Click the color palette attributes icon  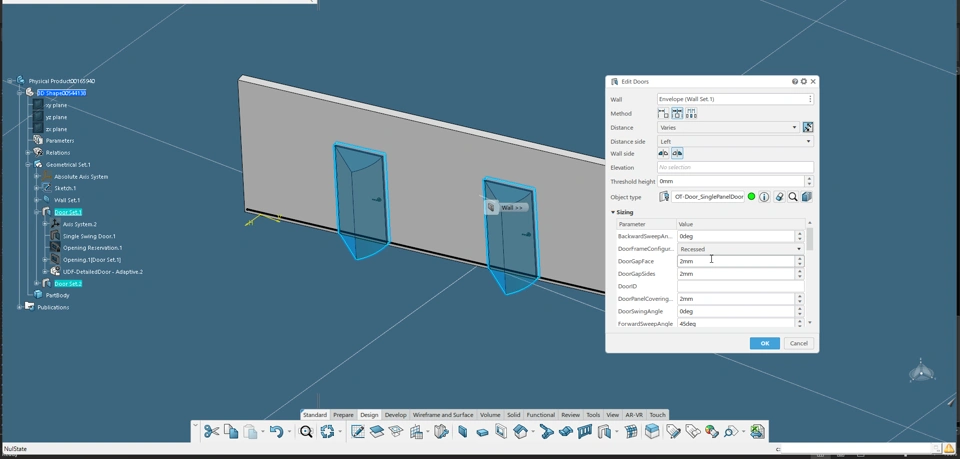711,432
